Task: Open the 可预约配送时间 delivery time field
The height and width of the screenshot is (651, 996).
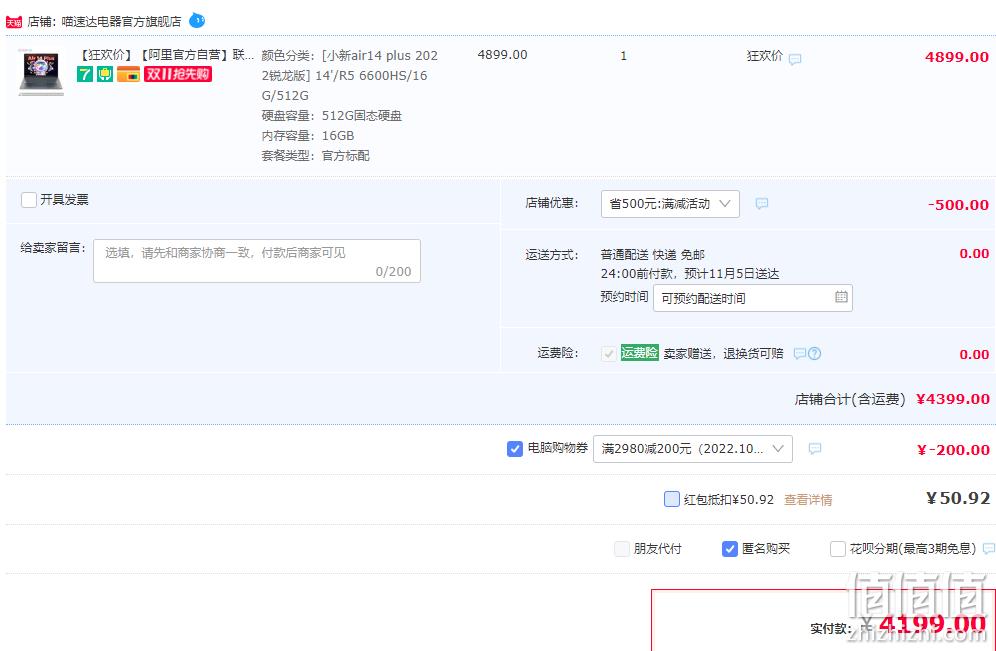Action: (x=753, y=298)
